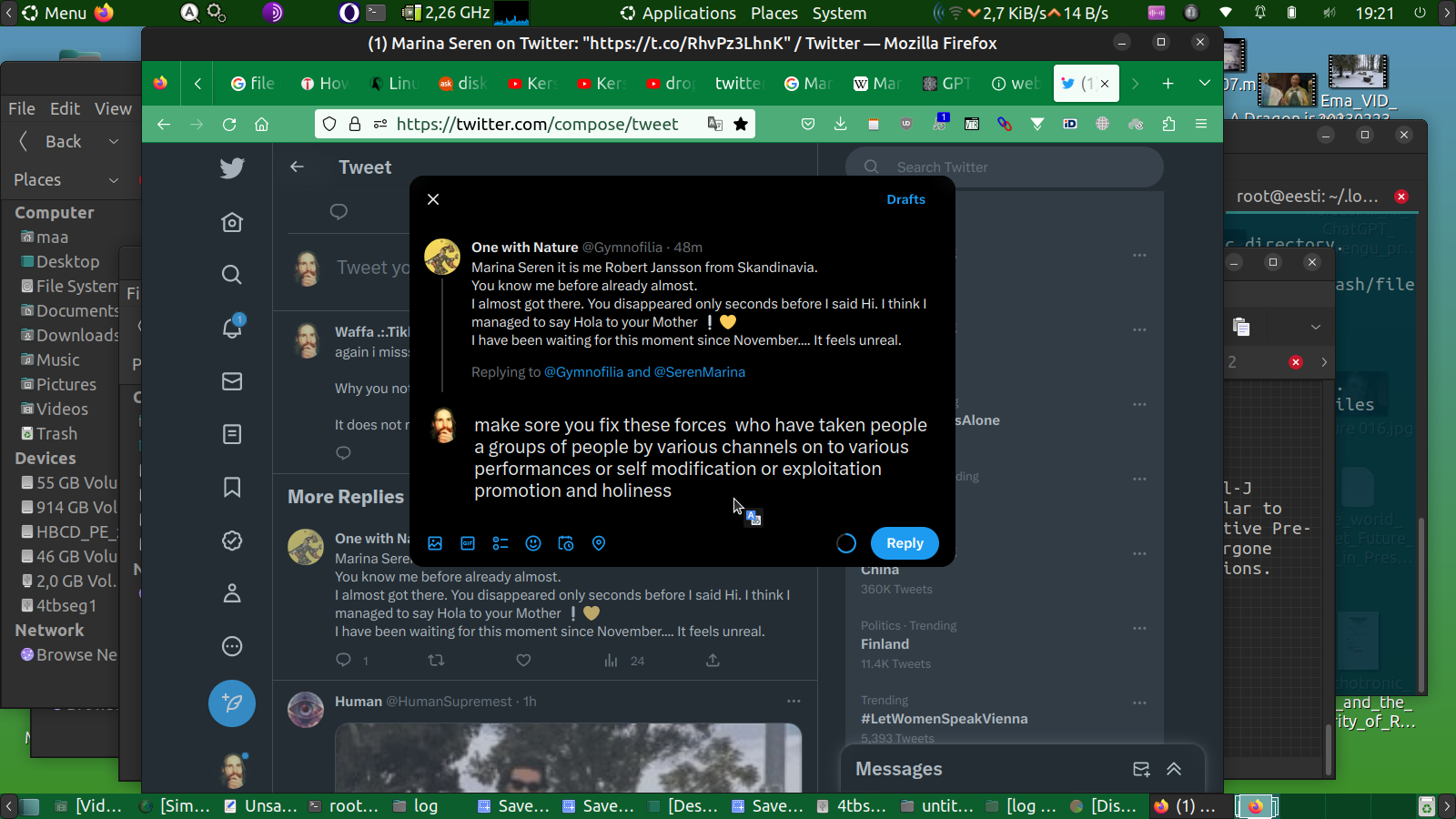Switch to the 'GPT' Firefox tab

click(946, 84)
